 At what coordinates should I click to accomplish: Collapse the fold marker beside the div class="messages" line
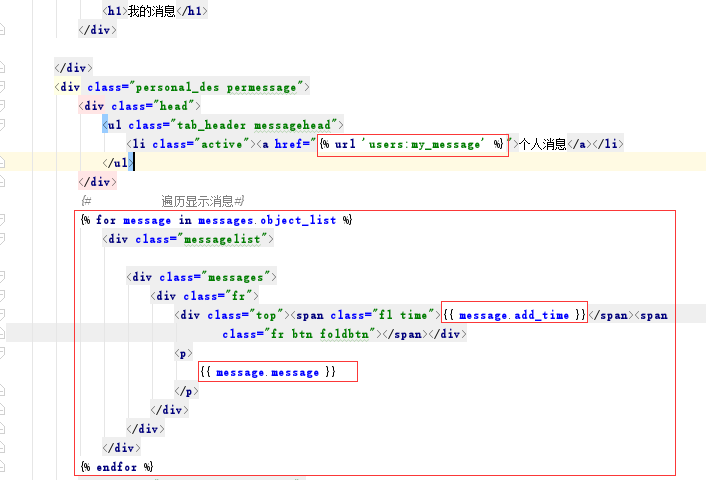pyautogui.click(x=2, y=276)
